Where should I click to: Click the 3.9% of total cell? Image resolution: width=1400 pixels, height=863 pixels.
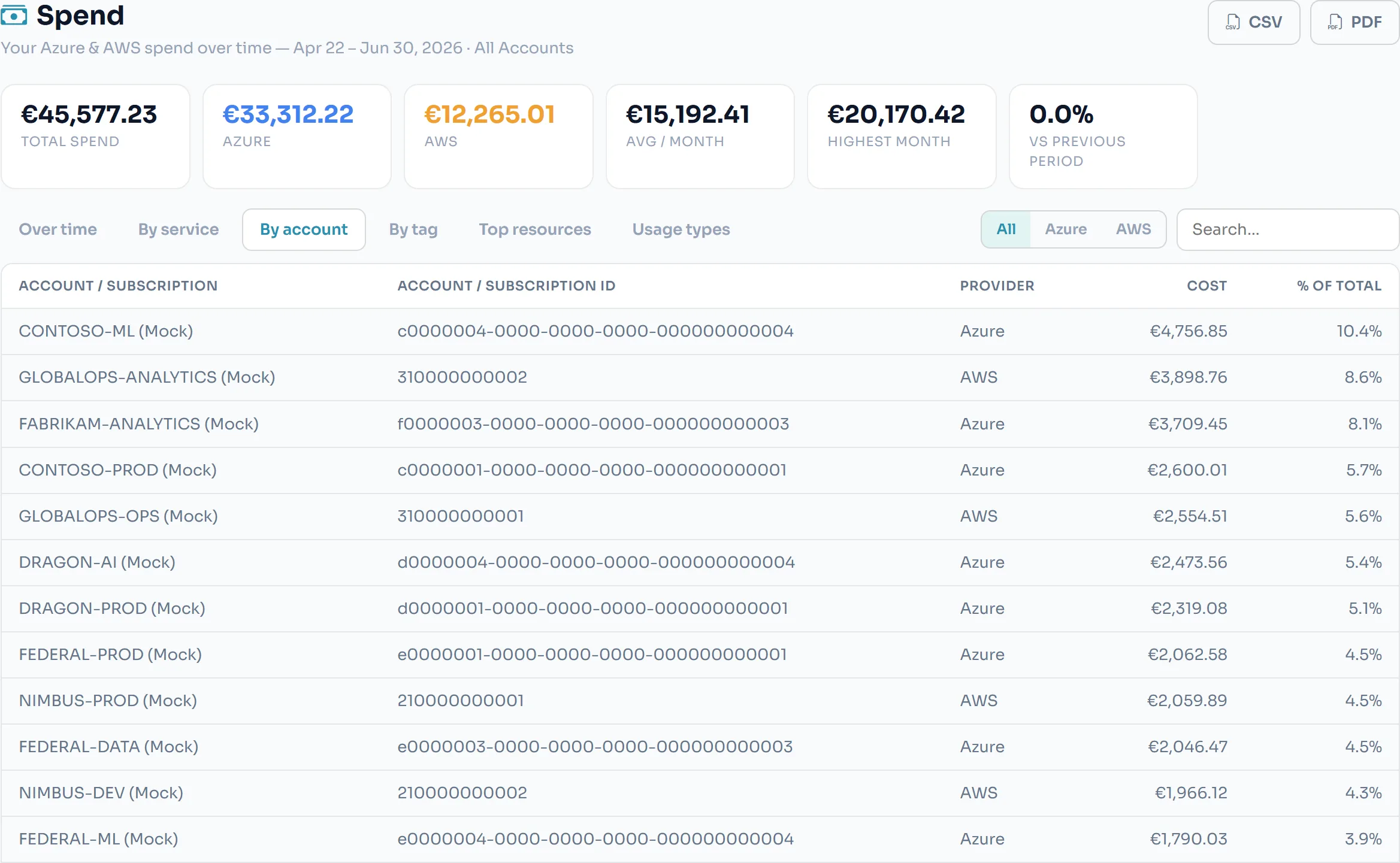[1363, 839]
